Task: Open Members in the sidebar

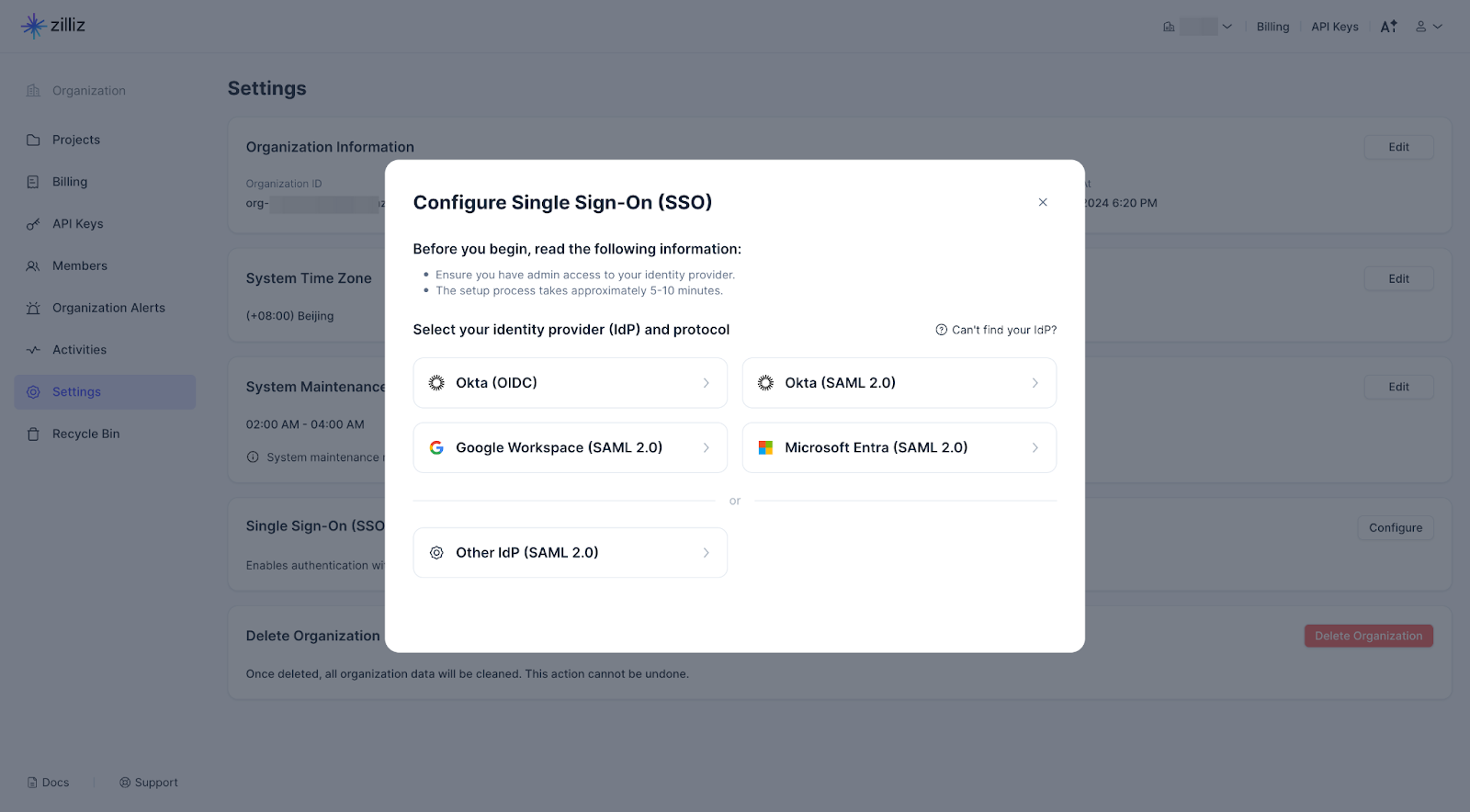Action: pyautogui.click(x=80, y=266)
